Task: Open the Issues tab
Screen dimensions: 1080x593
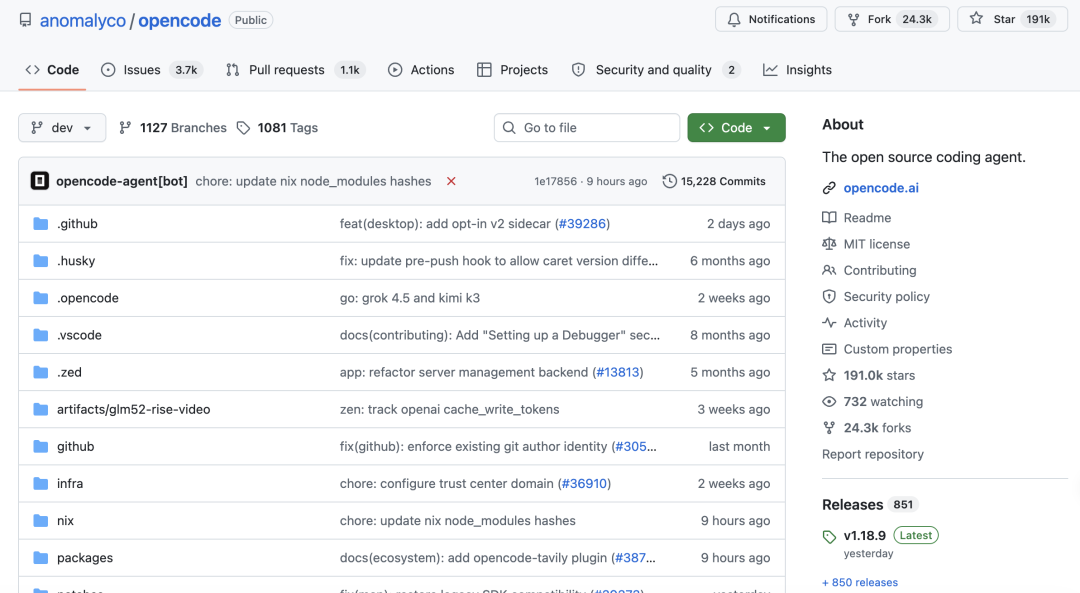Action: tap(152, 70)
